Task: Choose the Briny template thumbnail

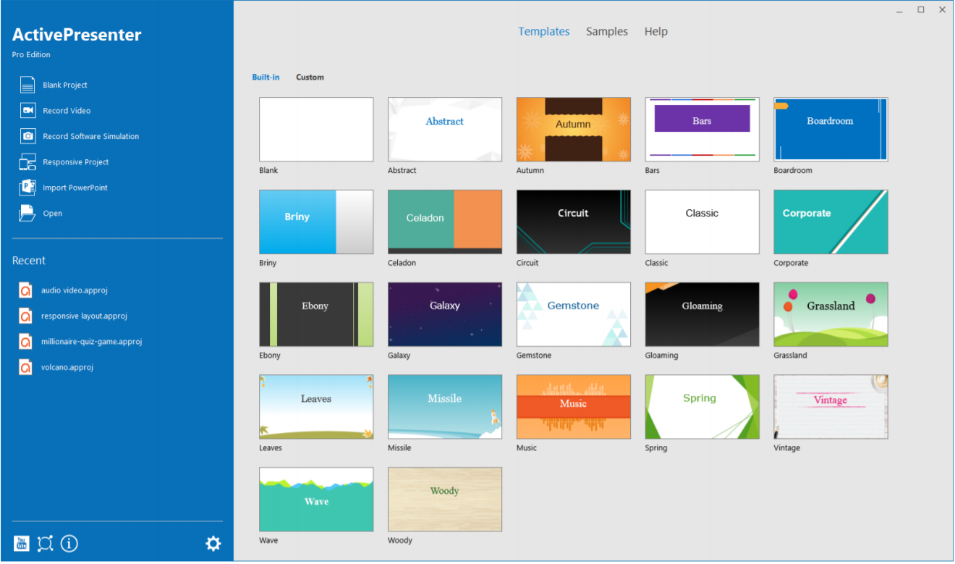Action: [316, 222]
